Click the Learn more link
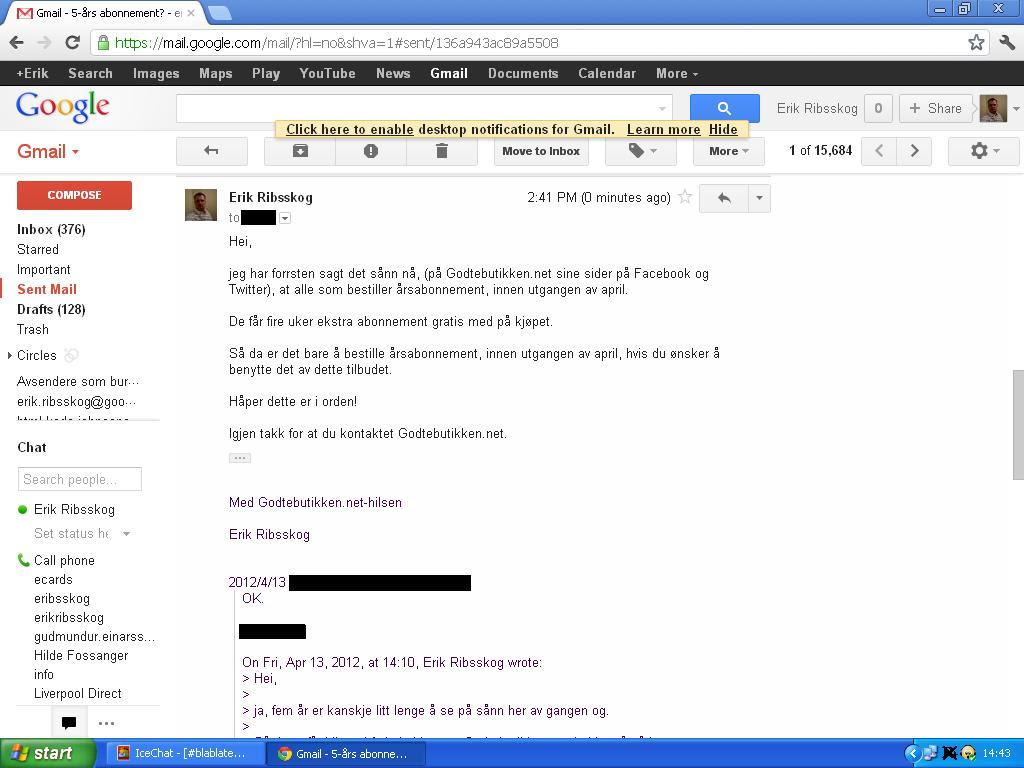1024x768 pixels. (664, 129)
